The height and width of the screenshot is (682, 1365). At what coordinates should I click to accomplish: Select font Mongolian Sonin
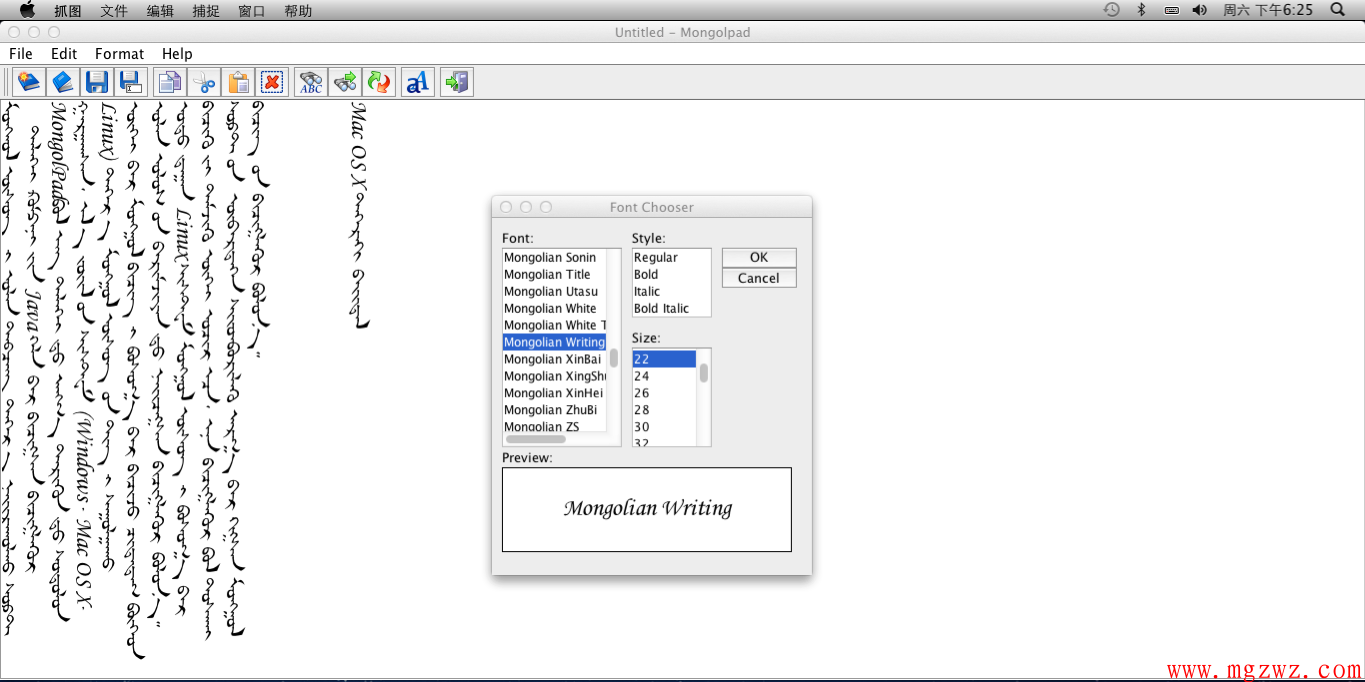point(554,257)
